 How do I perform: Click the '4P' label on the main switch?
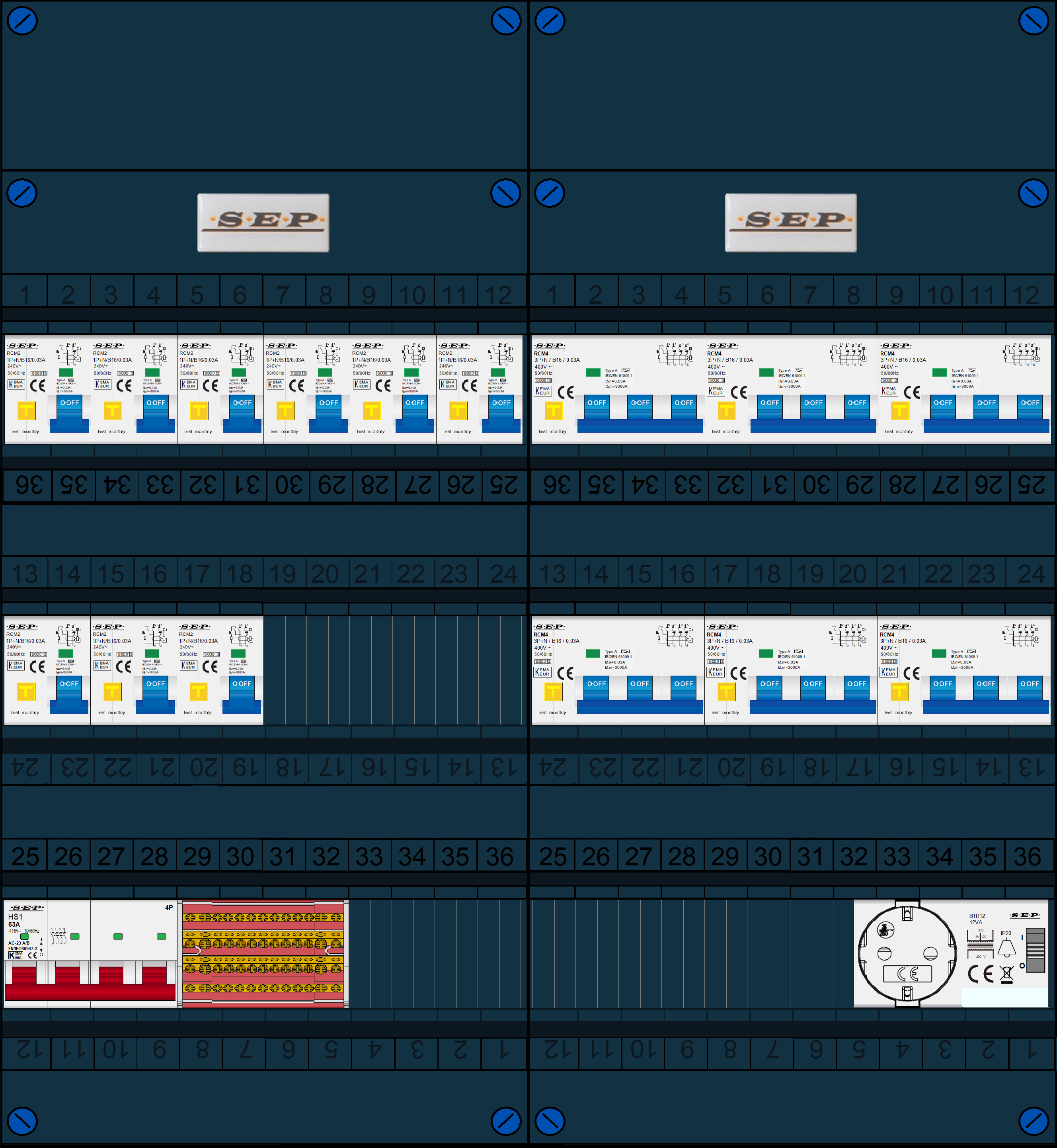tap(169, 908)
